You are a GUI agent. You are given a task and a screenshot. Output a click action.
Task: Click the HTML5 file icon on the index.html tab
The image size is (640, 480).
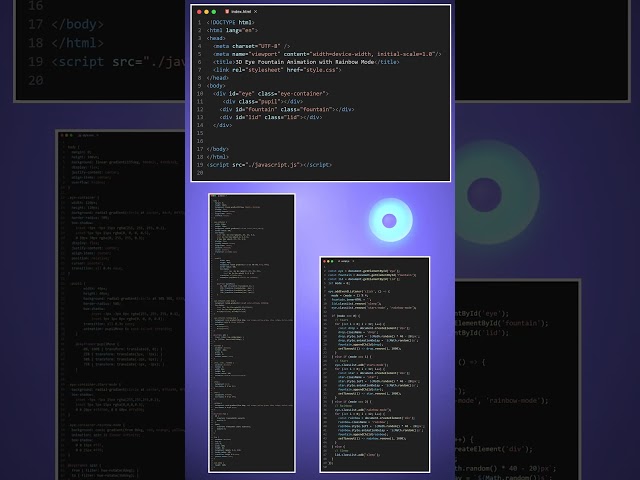(x=227, y=11)
